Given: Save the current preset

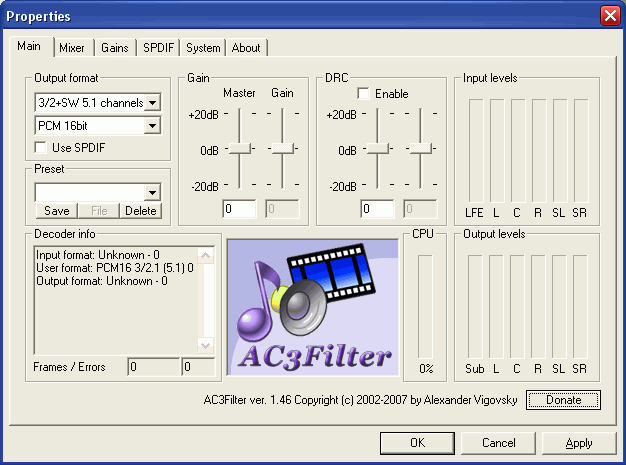Looking at the screenshot, I should 57,211.
